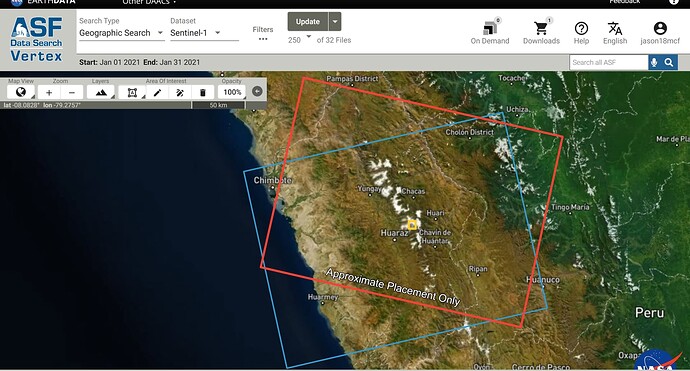Click the Huarmey map label
The width and height of the screenshot is (690, 371).
pyautogui.click(x=323, y=297)
